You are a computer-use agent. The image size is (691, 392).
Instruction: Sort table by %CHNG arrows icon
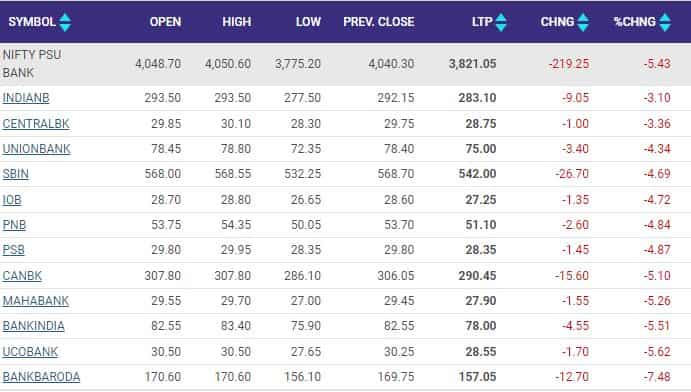665,22
